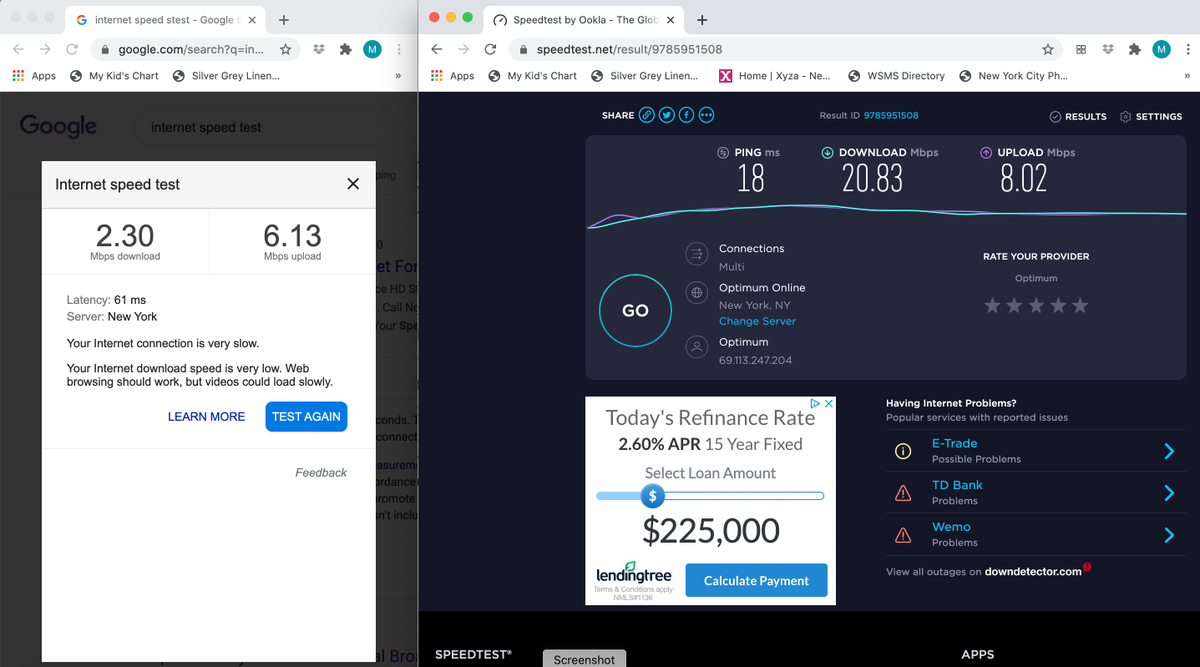
Task: Click Change Server link
Action: (757, 322)
